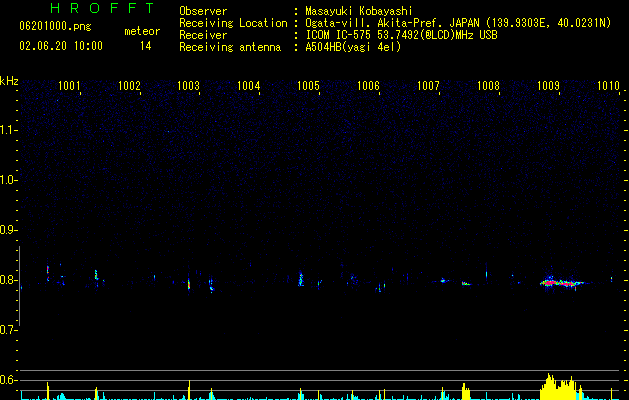The width and height of the screenshot is (629, 400).
Task: Click the 1.0 kHz axis label
Action: (8, 180)
